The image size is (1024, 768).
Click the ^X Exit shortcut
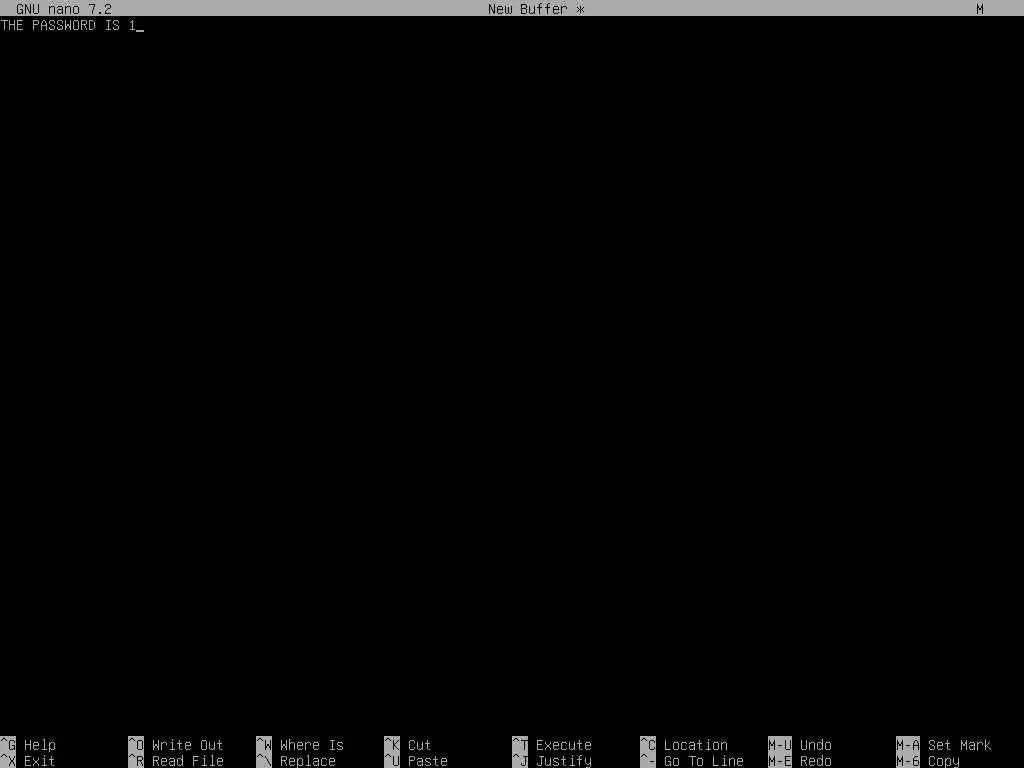tap(28, 761)
